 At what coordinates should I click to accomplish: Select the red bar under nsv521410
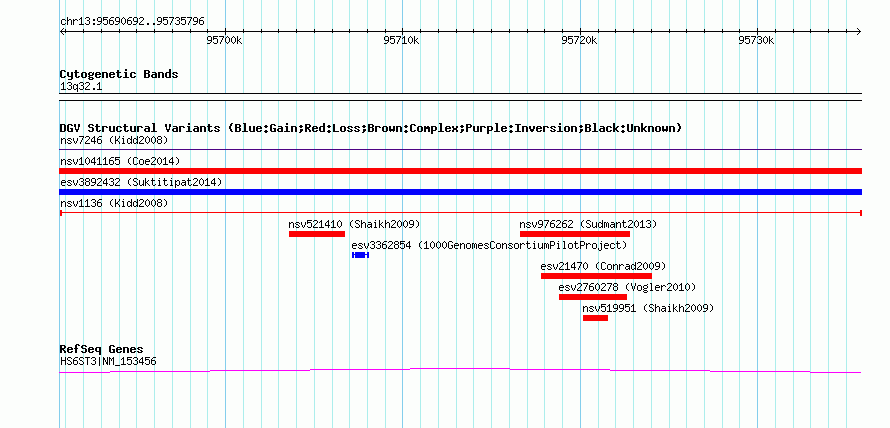pyautogui.click(x=317, y=234)
